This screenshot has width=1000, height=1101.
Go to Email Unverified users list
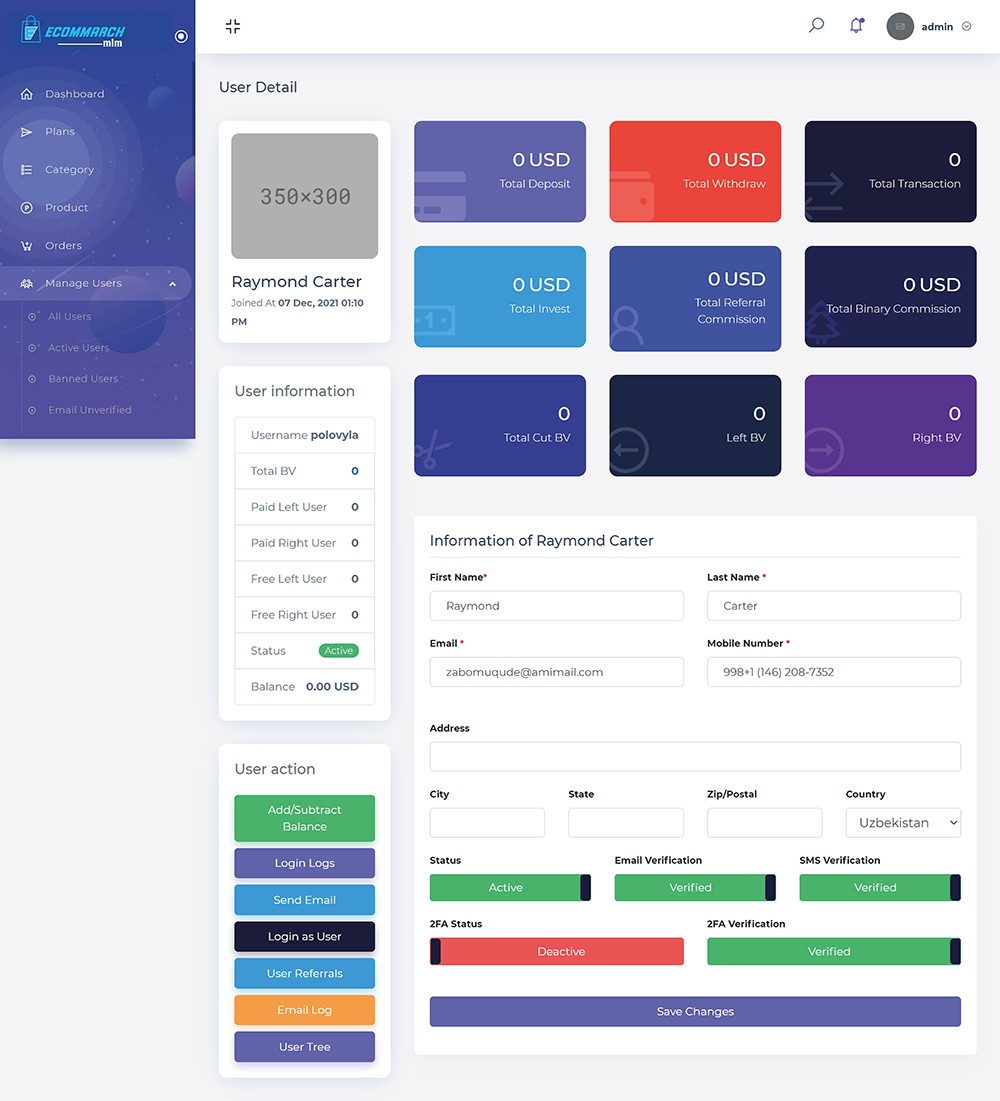90,410
